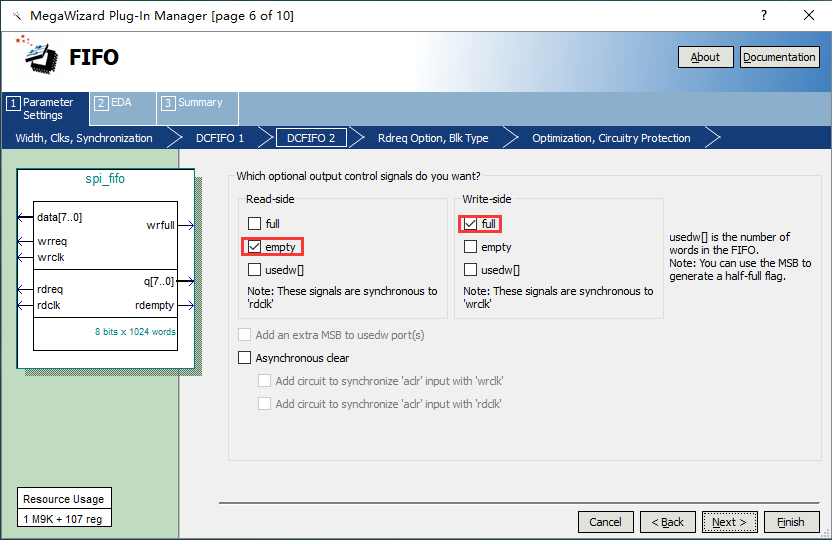Enable Write-side empty checkbox
Viewport: 832px width, 540px height.
(471, 247)
